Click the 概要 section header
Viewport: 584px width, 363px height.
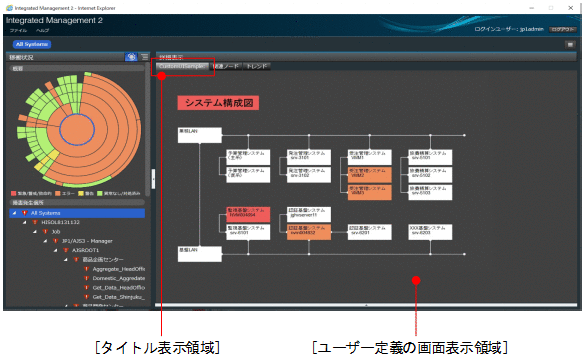[x=77, y=69]
